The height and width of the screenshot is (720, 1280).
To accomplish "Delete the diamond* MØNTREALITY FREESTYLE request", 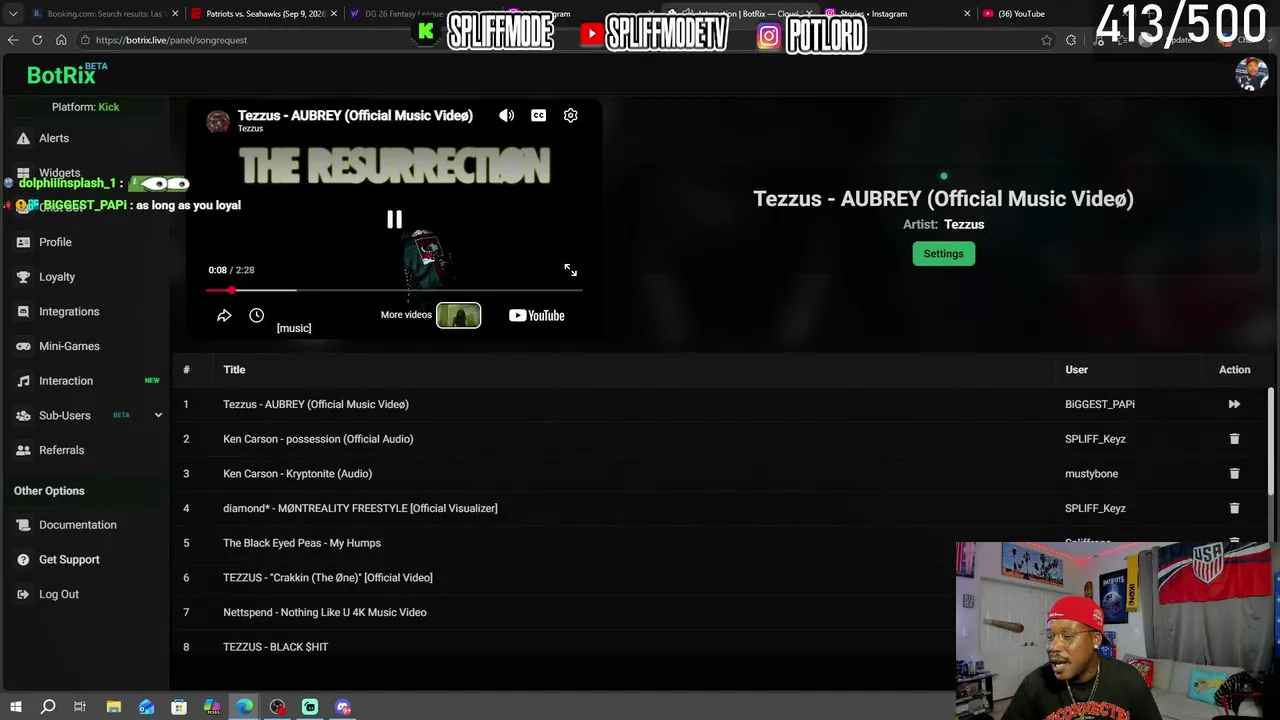I will click(1234, 508).
